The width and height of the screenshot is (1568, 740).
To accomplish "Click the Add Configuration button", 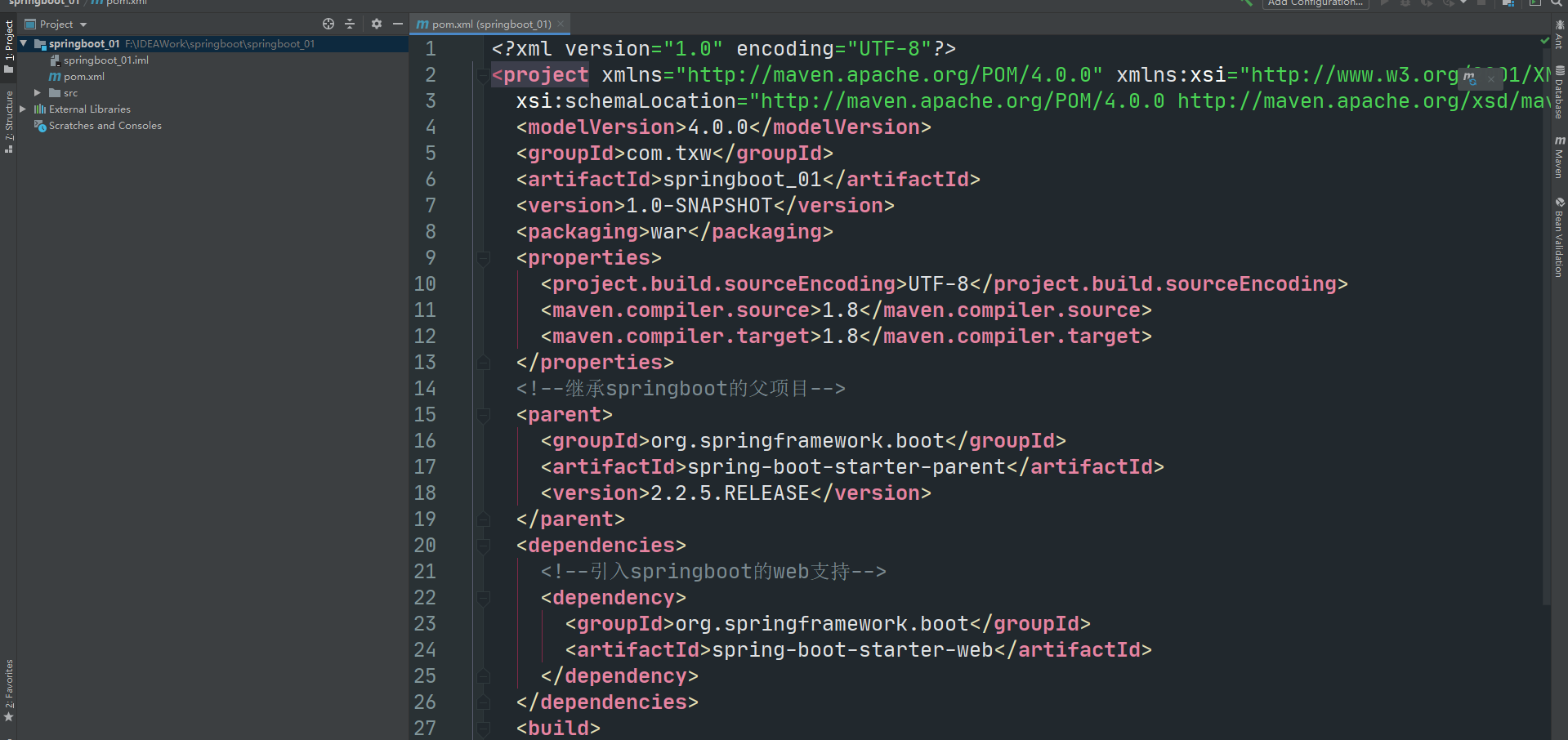I will (x=1316, y=3).
